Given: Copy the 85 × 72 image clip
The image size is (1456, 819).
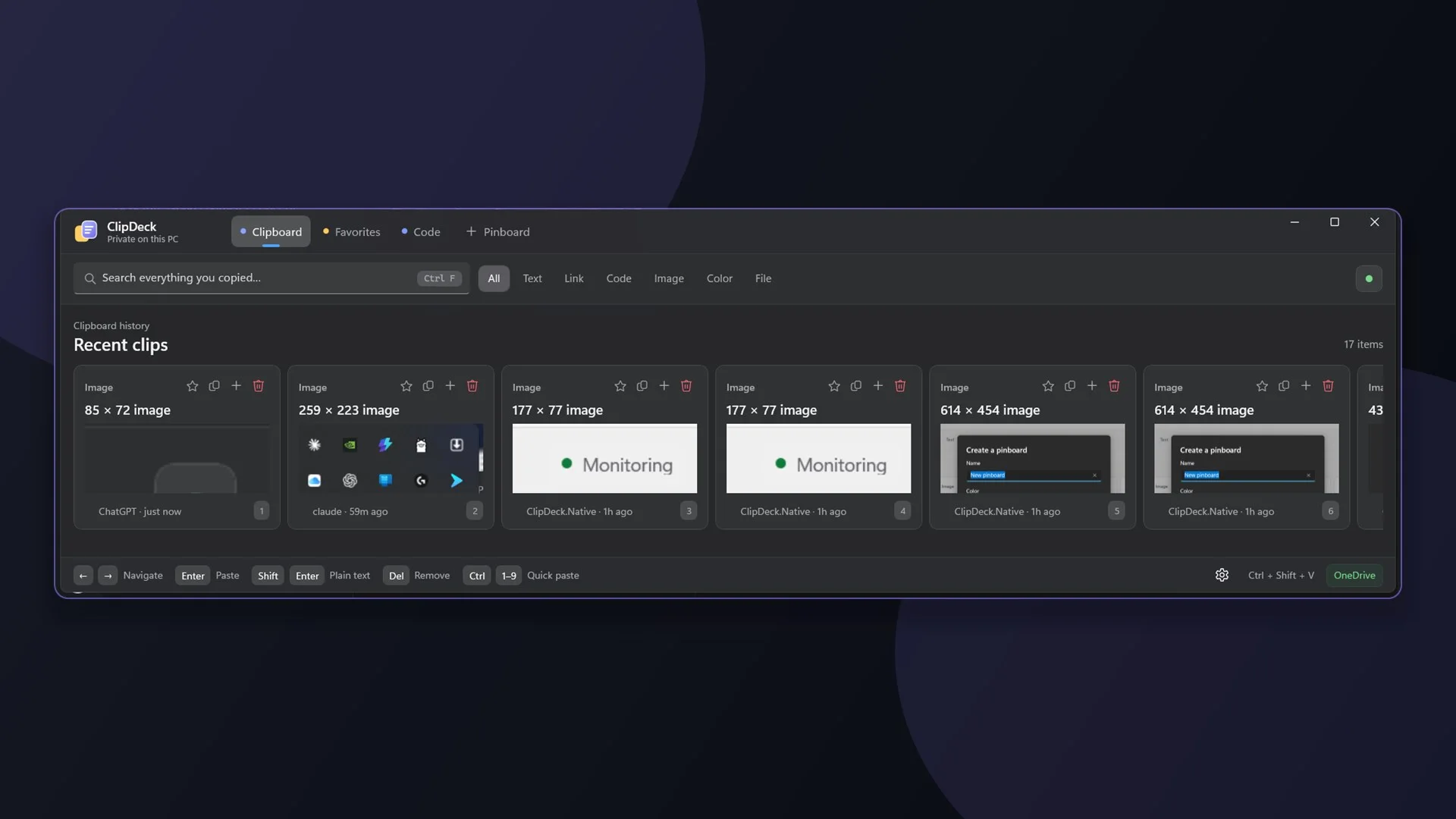Looking at the screenshot, I should coord(214,386).
